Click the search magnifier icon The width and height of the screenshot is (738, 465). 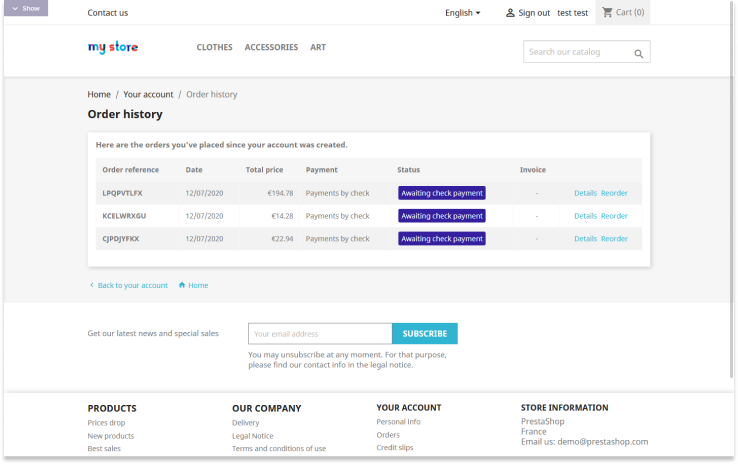[638, 53]
